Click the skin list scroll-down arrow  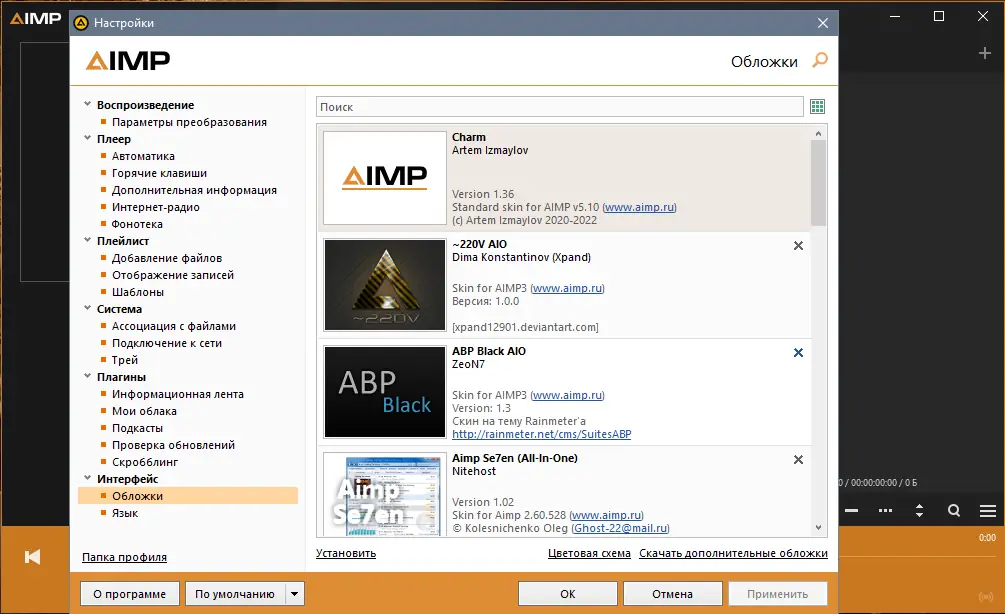click(x=818, y=527)
